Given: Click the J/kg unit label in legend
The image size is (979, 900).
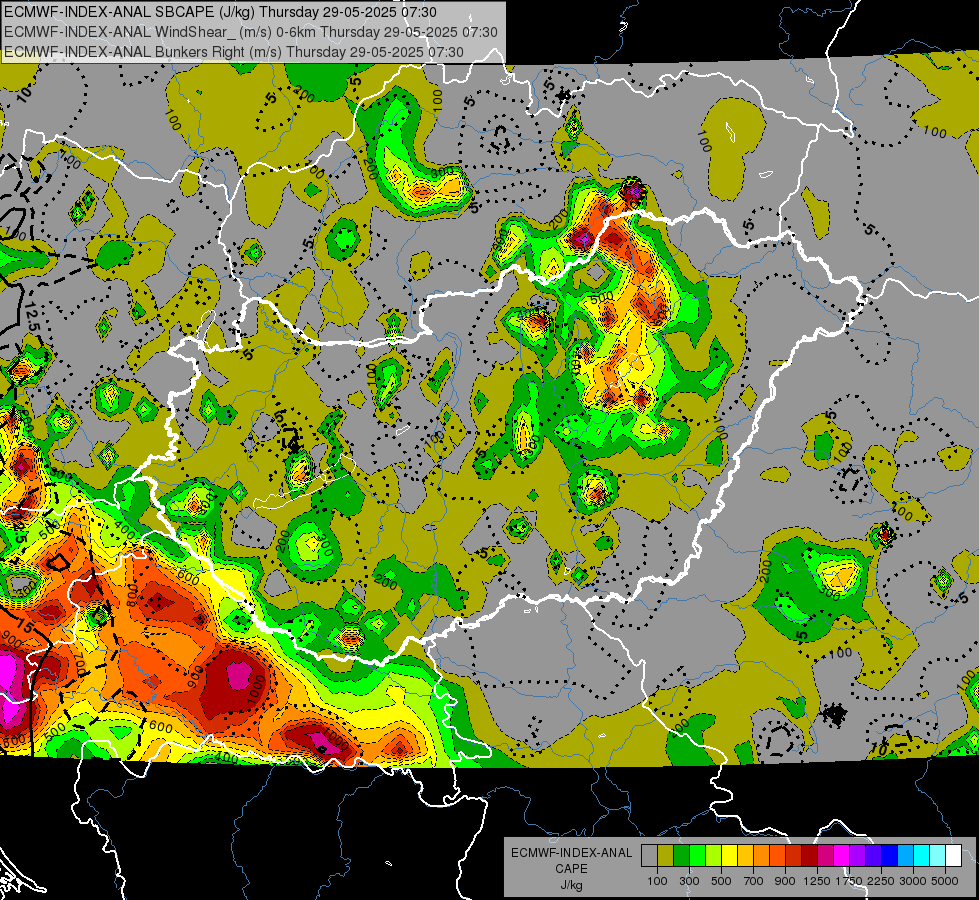Looking at the screenshot, I should pyautogui.click(x=571, y=885).
